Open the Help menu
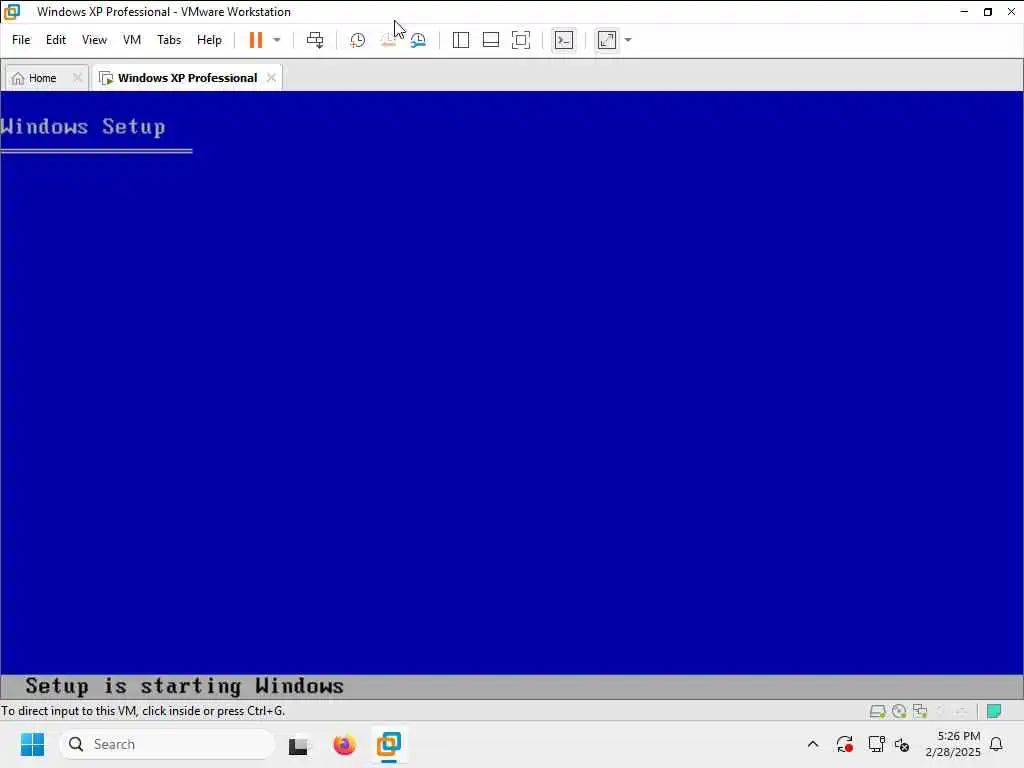 click(210, 40)
